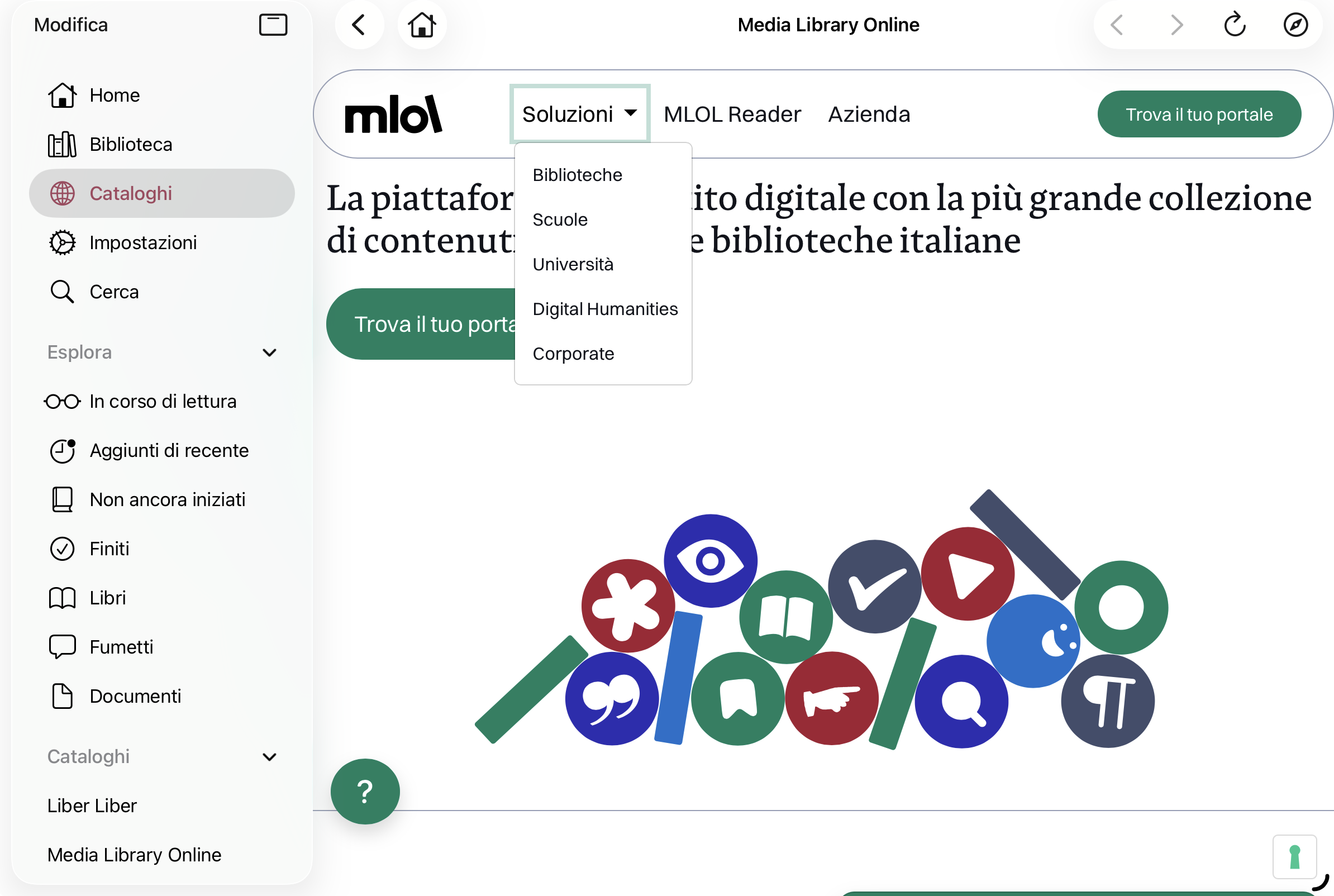Tap the round home button
Image resolution: width=1334 pixels, height=896 pixels.
[x=422, y=25]
